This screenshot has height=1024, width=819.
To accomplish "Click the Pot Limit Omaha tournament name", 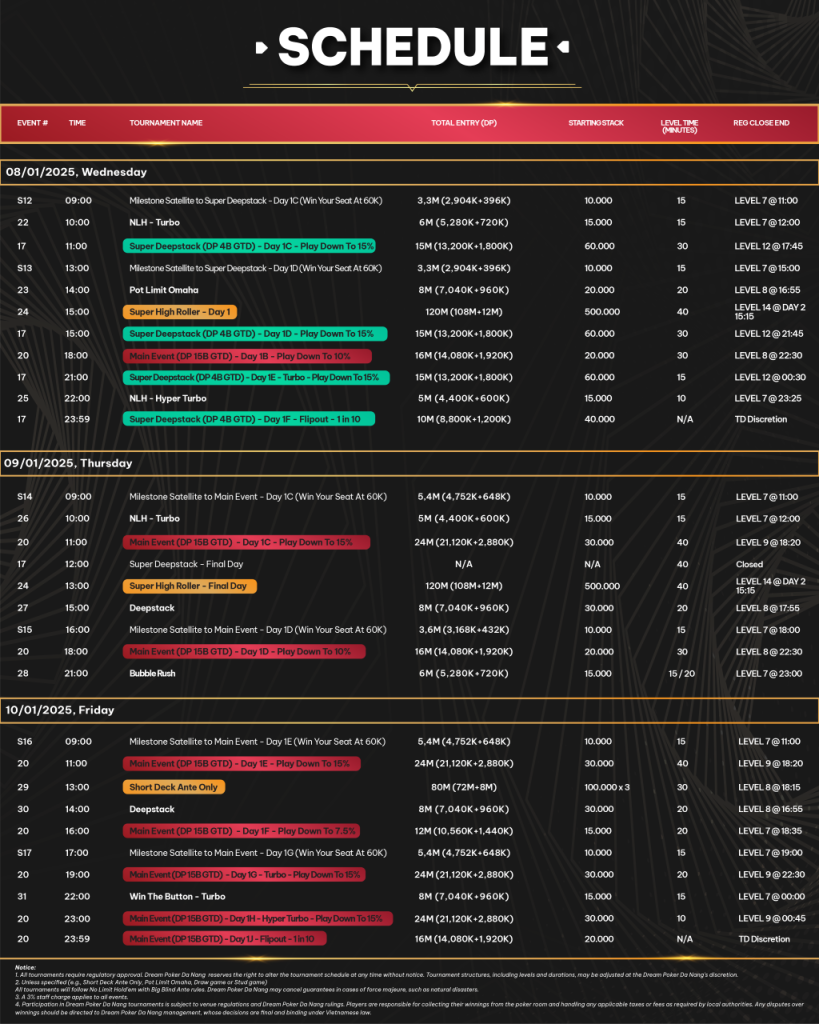I will coord(164,290).
